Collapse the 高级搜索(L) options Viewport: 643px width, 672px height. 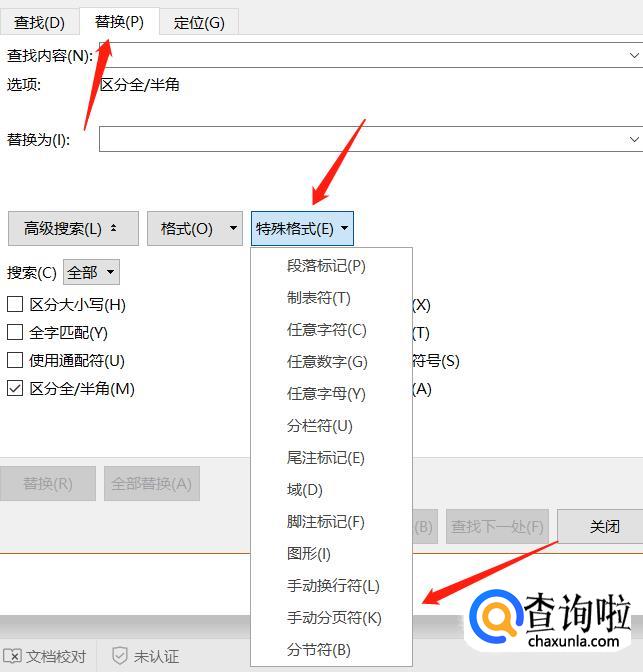click(x=70, y=229)
